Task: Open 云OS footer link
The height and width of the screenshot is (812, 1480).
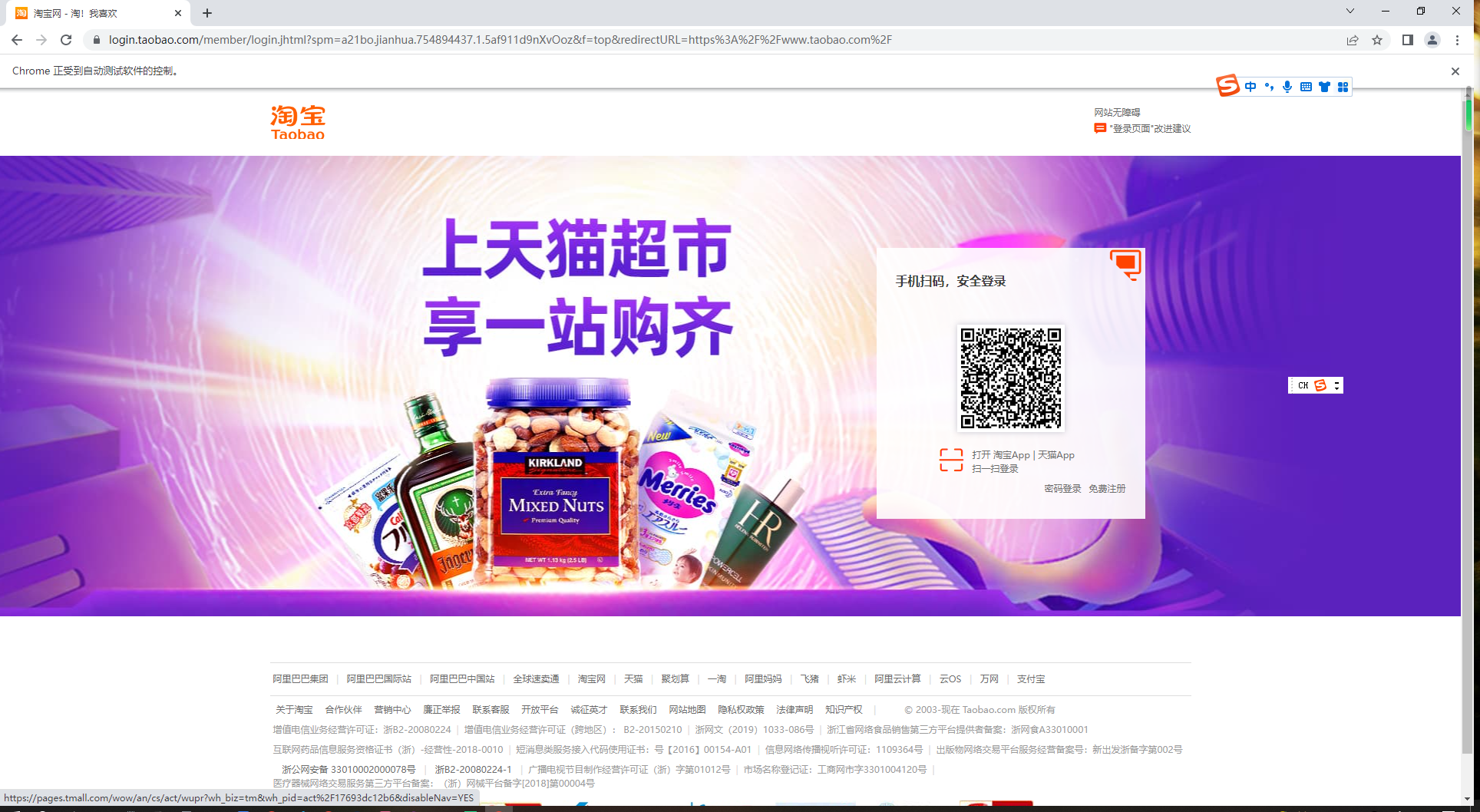Action: (x=950, y=679)
